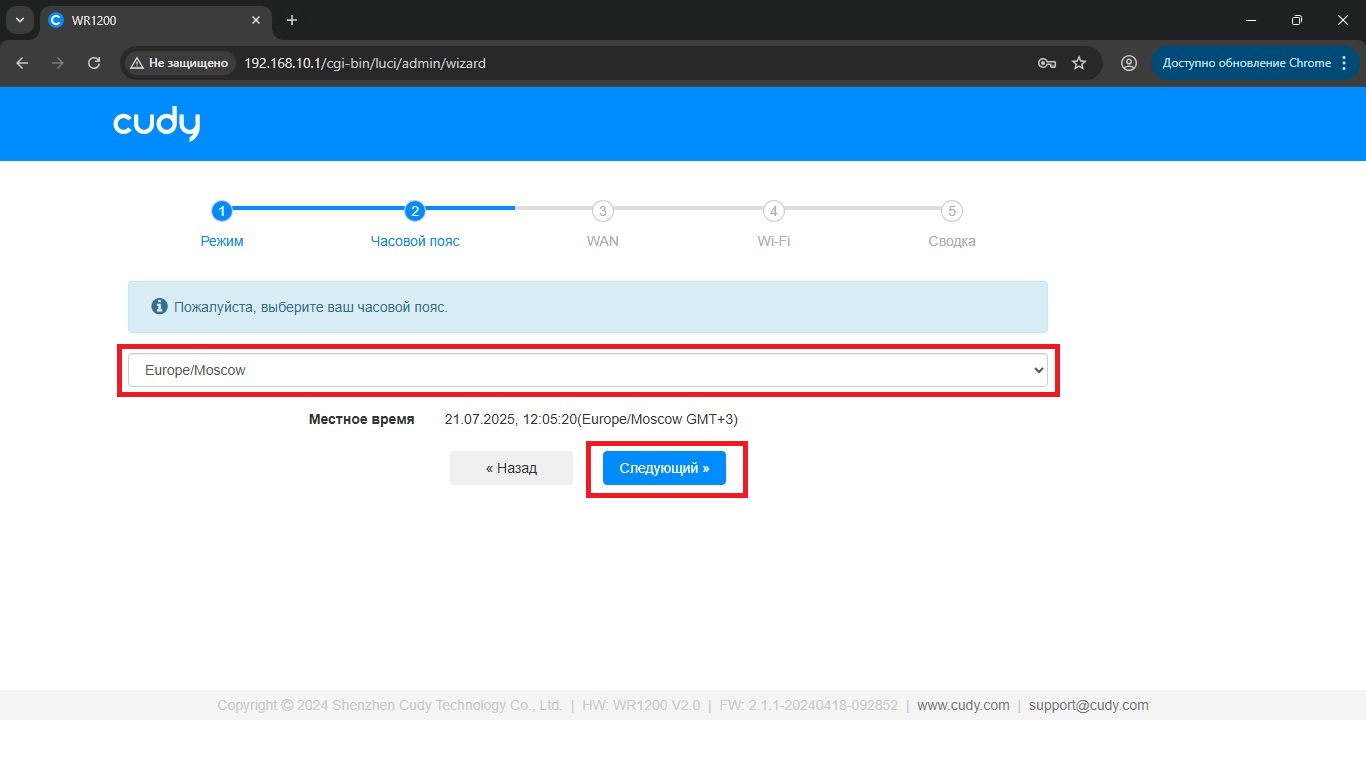Reload the page with refresh icon
The width and height of the screenshot is (1366, 768).
pyautogui.click(x=94, y=63)
